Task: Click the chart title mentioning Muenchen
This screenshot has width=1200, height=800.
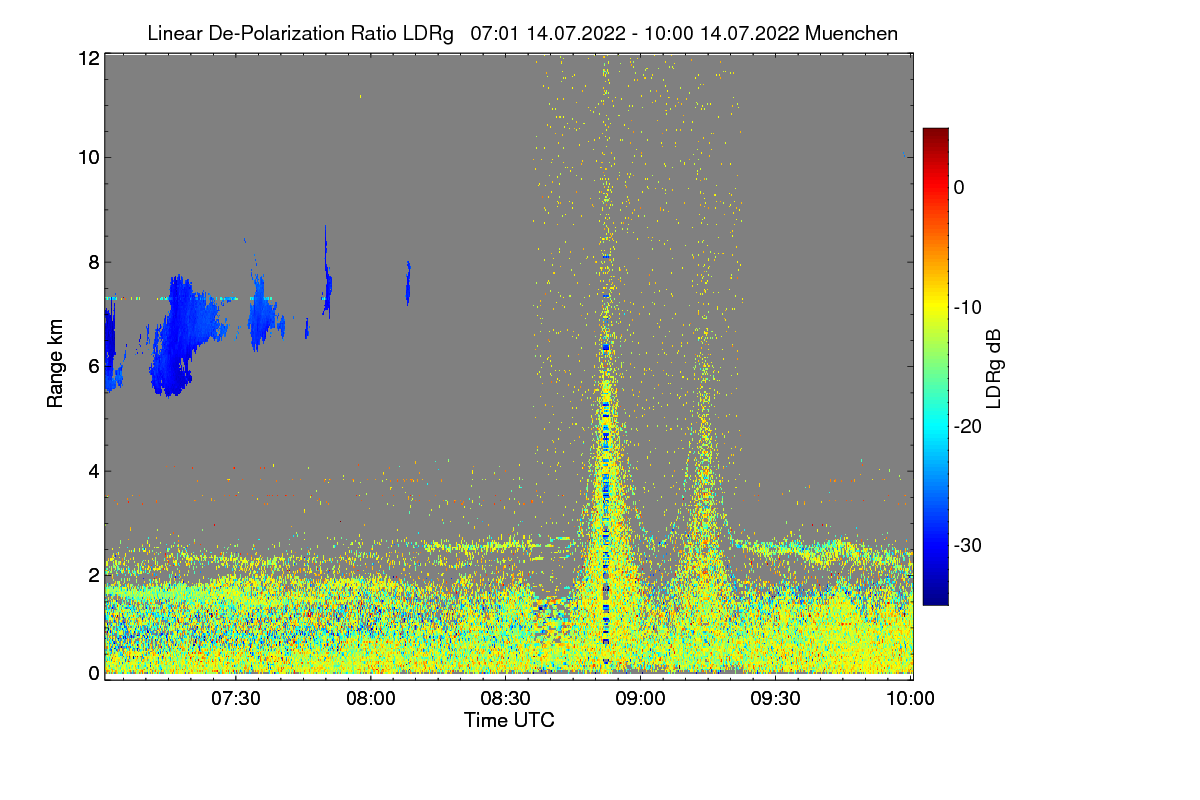Action: 522,33
